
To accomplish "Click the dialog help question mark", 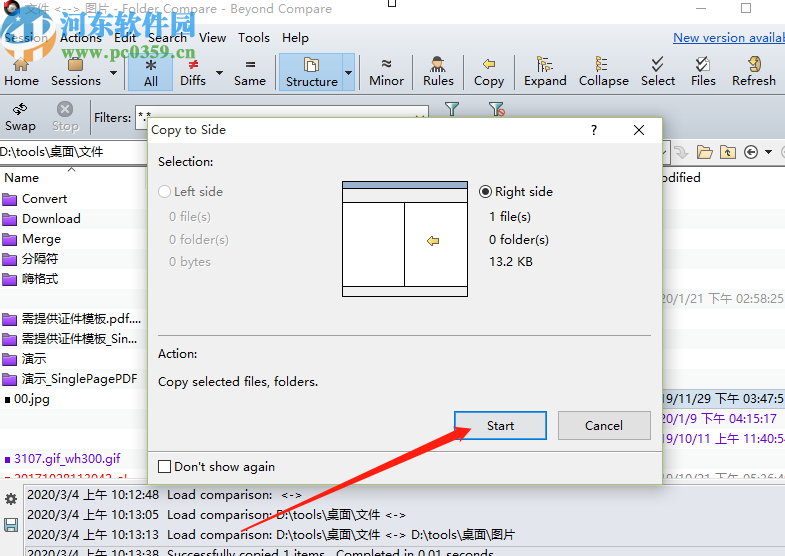I will click(594, 130).
